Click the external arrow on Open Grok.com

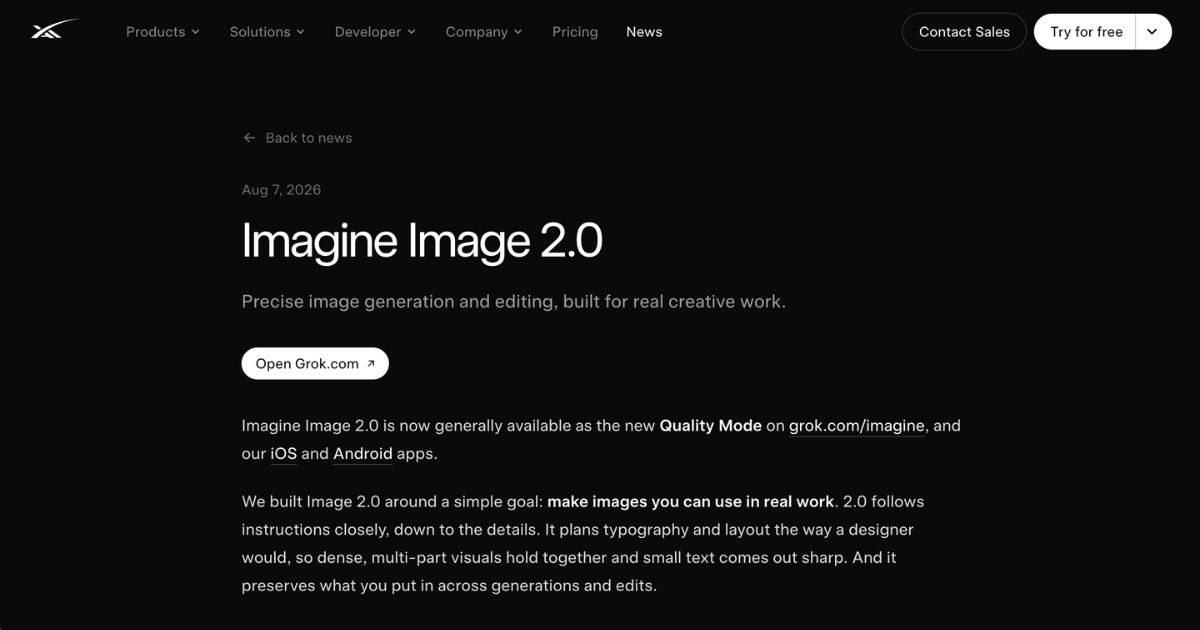pyautogui.click(x=371, y=364)
